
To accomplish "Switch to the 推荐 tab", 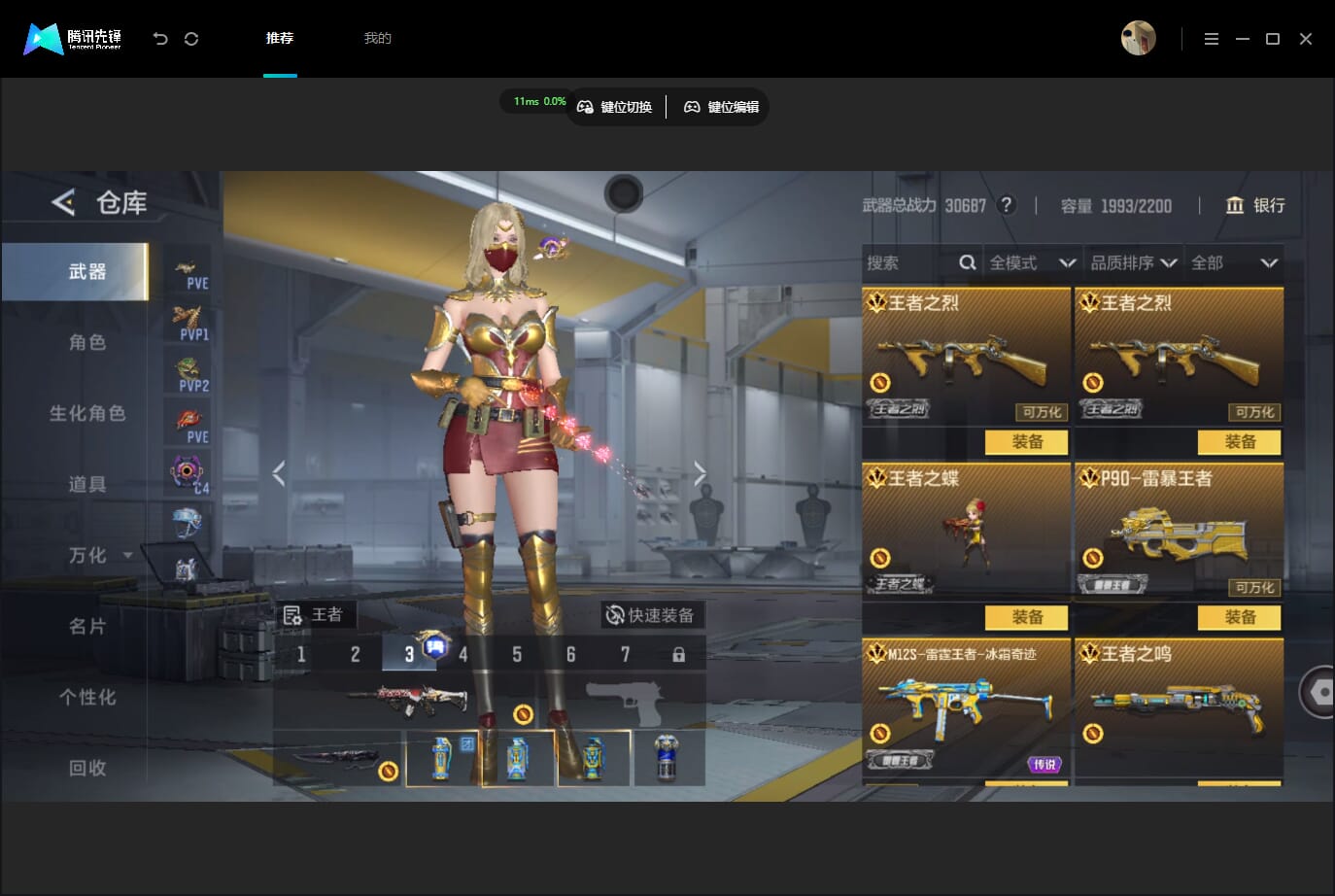I will pyautogui.click(x=280, y=38).
